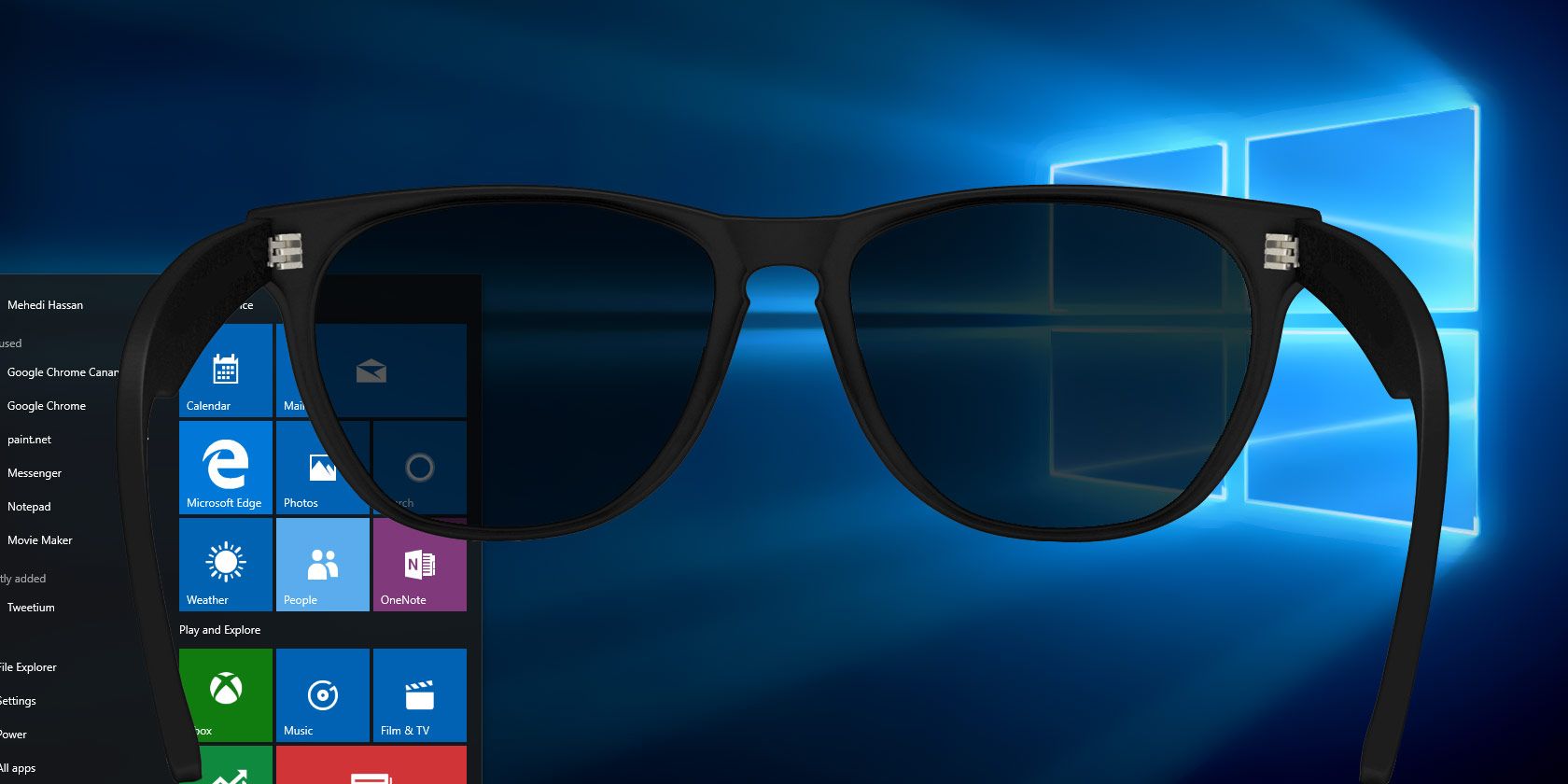Click the Play and Explore group header
The width and height of the screenshot is (1568, 784).
[x=220, y=630]
